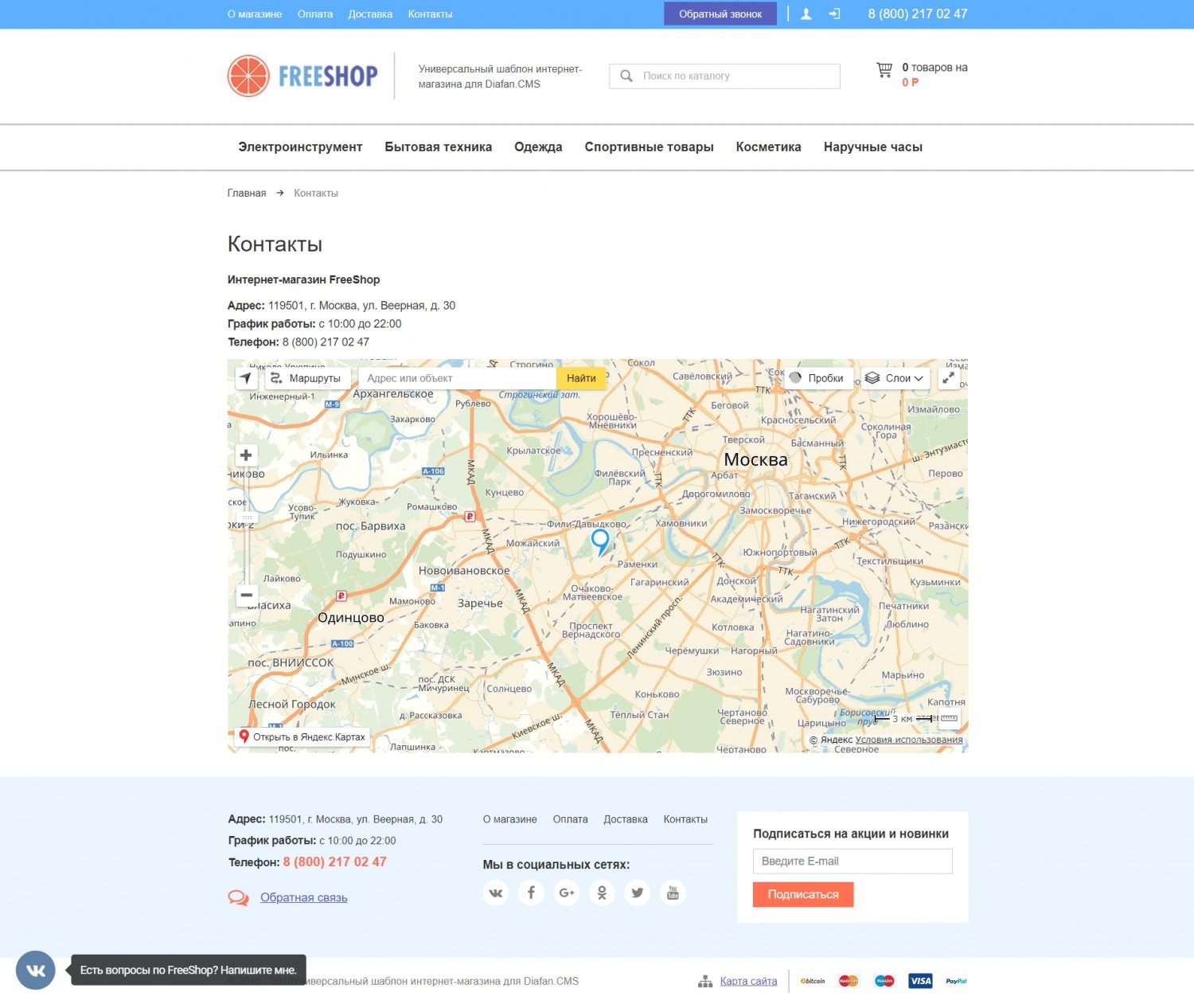Click the VK chat widget round button
This screenshot has height=1008, width=1194.
click(36, 970)
